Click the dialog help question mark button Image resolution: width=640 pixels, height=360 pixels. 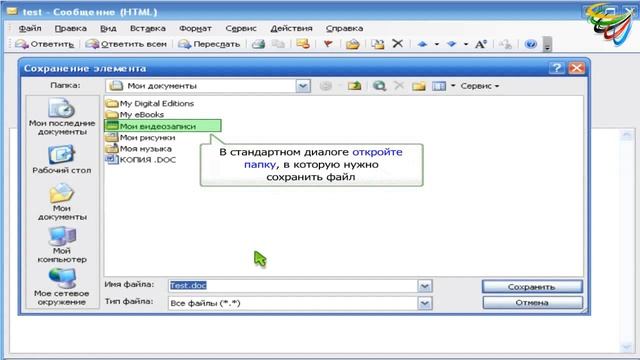point(557,68)
